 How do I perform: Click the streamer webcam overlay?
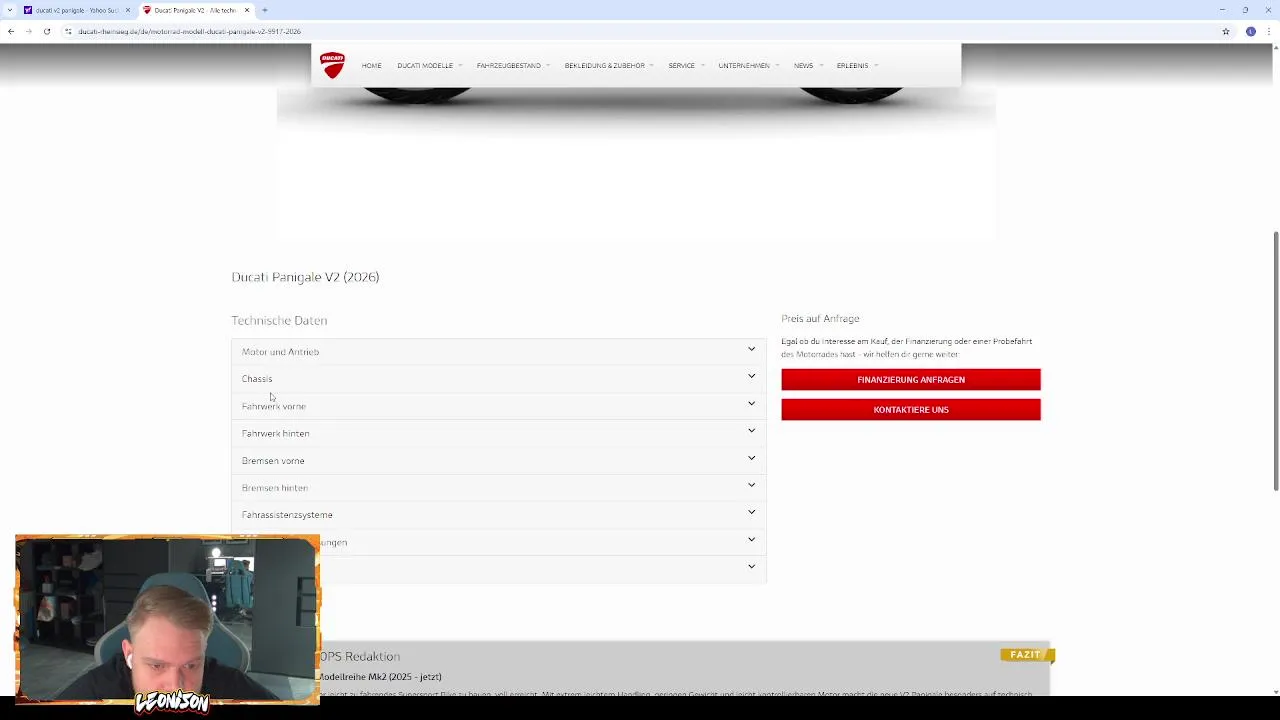tap(167, 620)
